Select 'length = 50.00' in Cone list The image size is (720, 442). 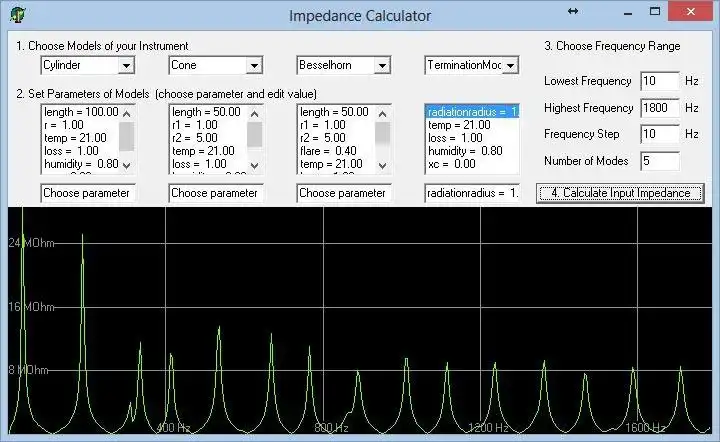point(209,112)
